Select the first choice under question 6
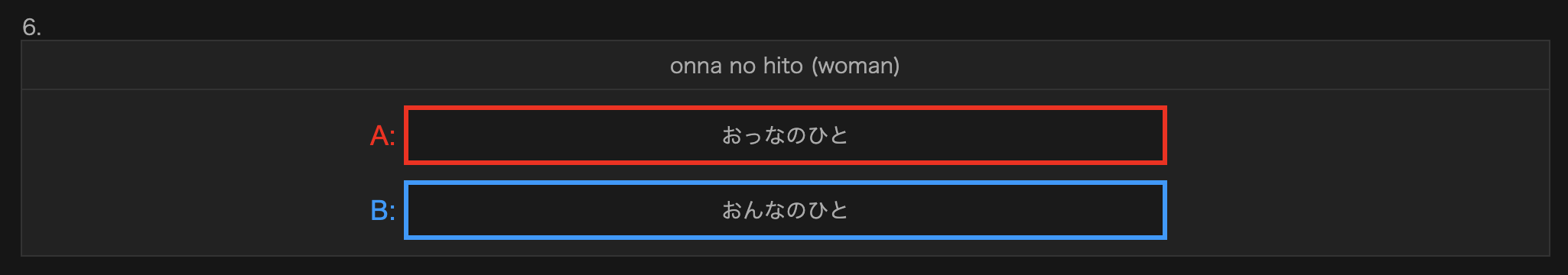 click(785, 135)
